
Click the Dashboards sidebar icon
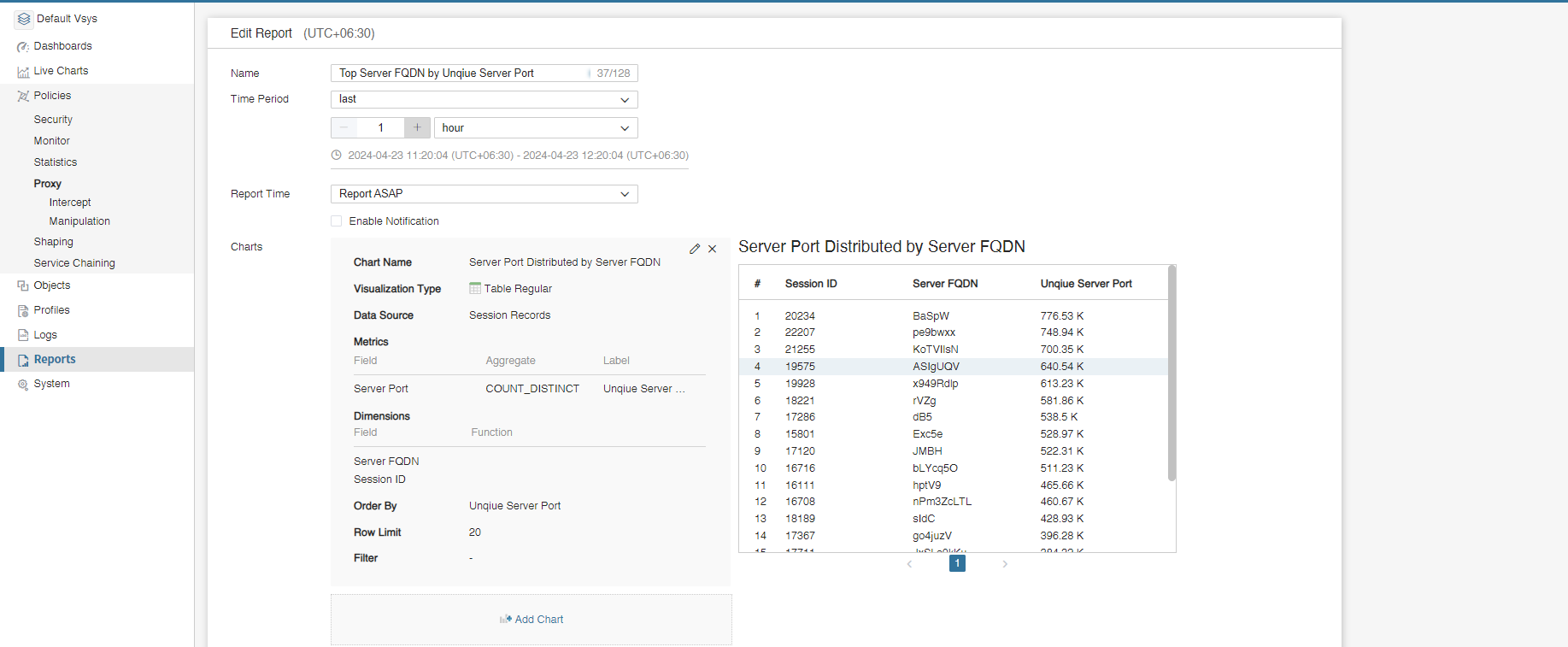coord(23,46)
